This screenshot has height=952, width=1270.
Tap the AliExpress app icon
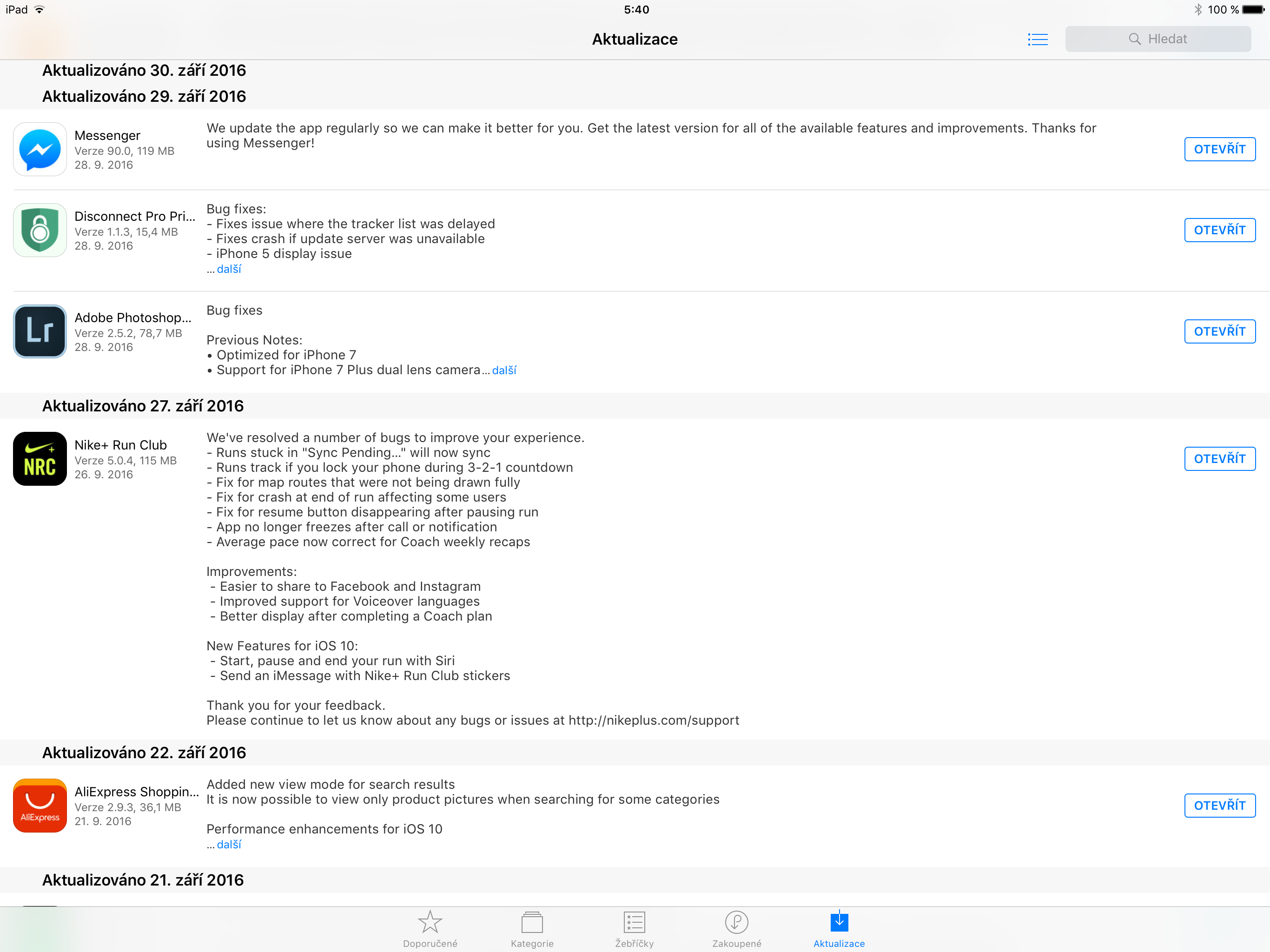(40, 806)
